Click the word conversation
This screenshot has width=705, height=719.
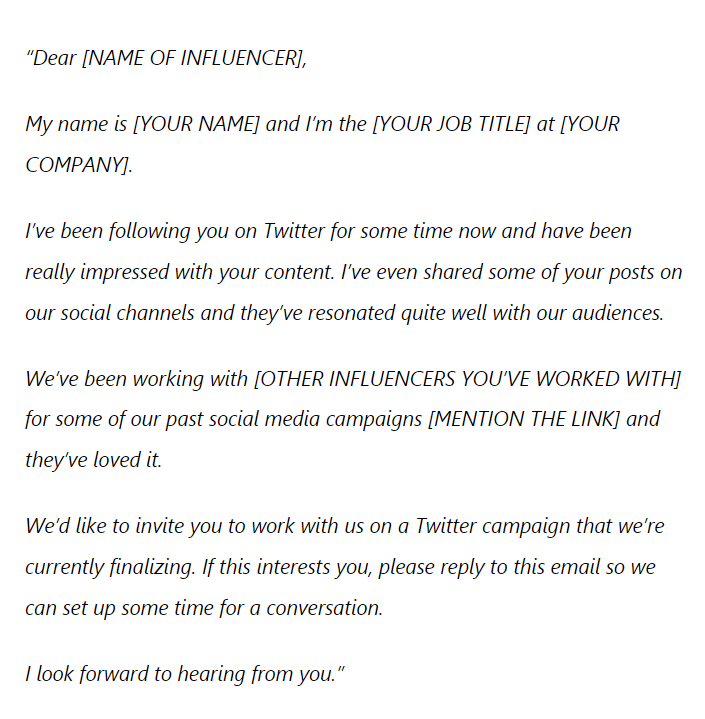(x=324, y=608)
